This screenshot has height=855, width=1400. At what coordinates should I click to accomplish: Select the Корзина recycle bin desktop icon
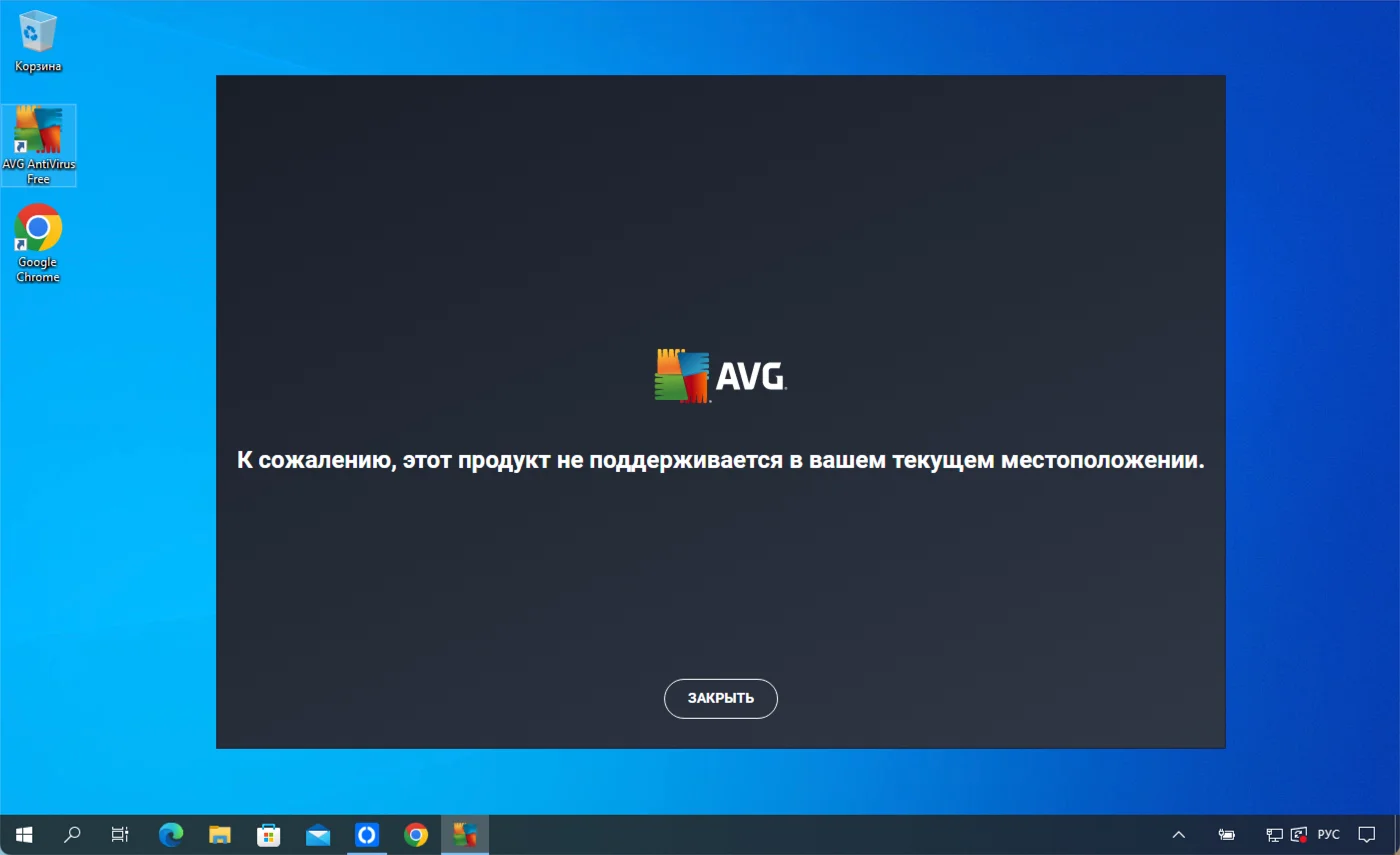pos(38,42)
